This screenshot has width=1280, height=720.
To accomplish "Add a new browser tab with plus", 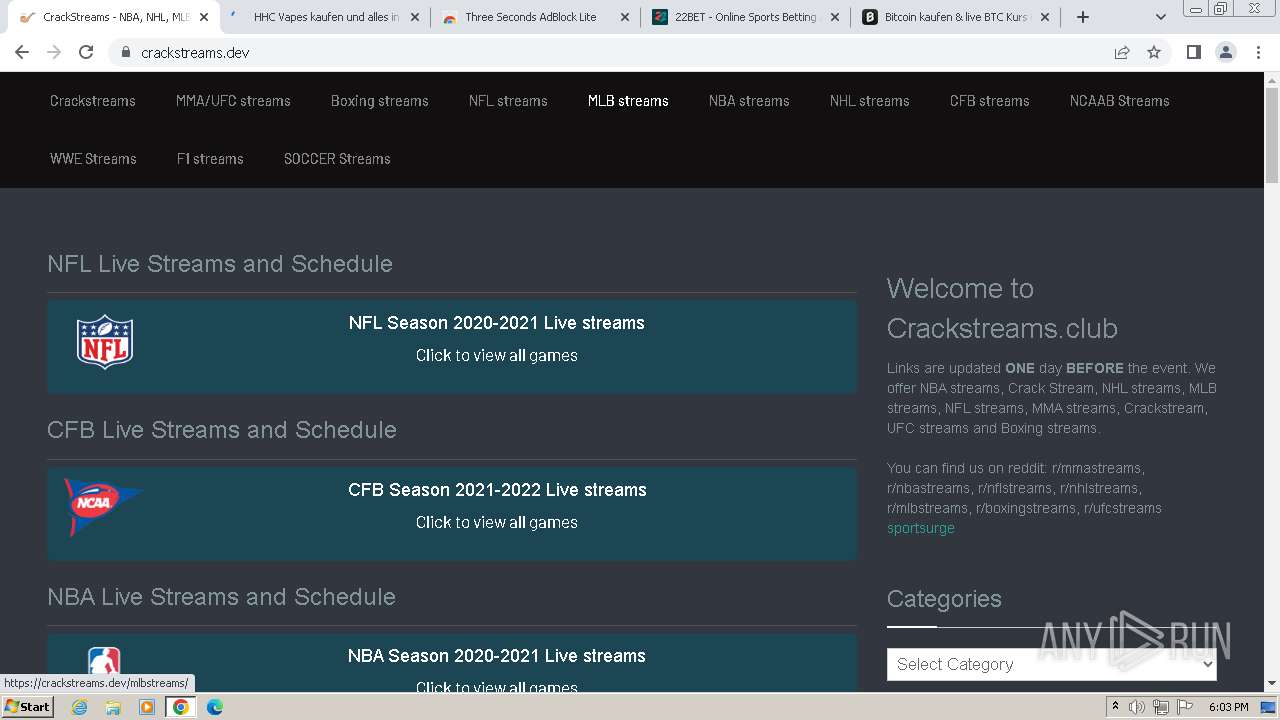I will coord(1083,17).
